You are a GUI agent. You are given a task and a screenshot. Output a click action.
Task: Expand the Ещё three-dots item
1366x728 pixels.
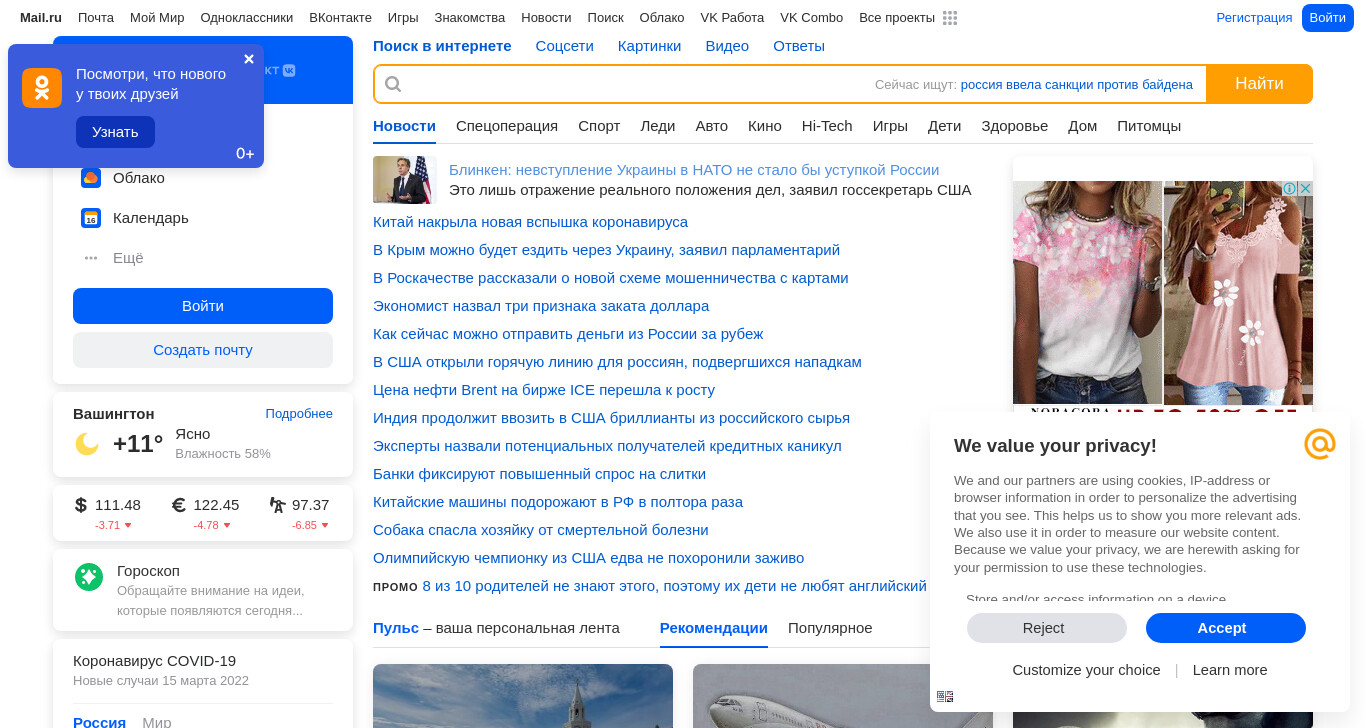click(x=91, y=258)
